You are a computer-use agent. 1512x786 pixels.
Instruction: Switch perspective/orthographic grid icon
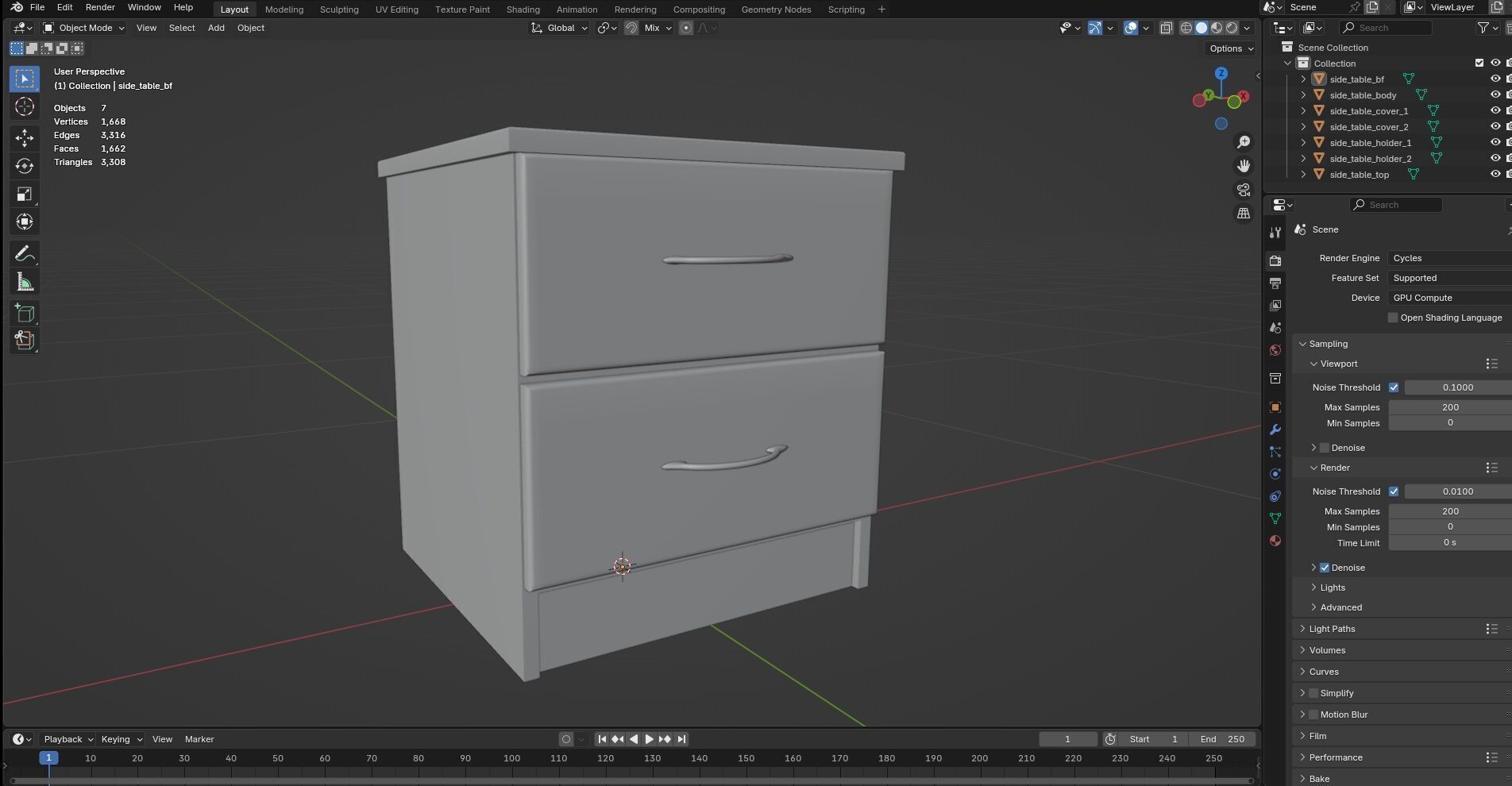coord(1244,214)
